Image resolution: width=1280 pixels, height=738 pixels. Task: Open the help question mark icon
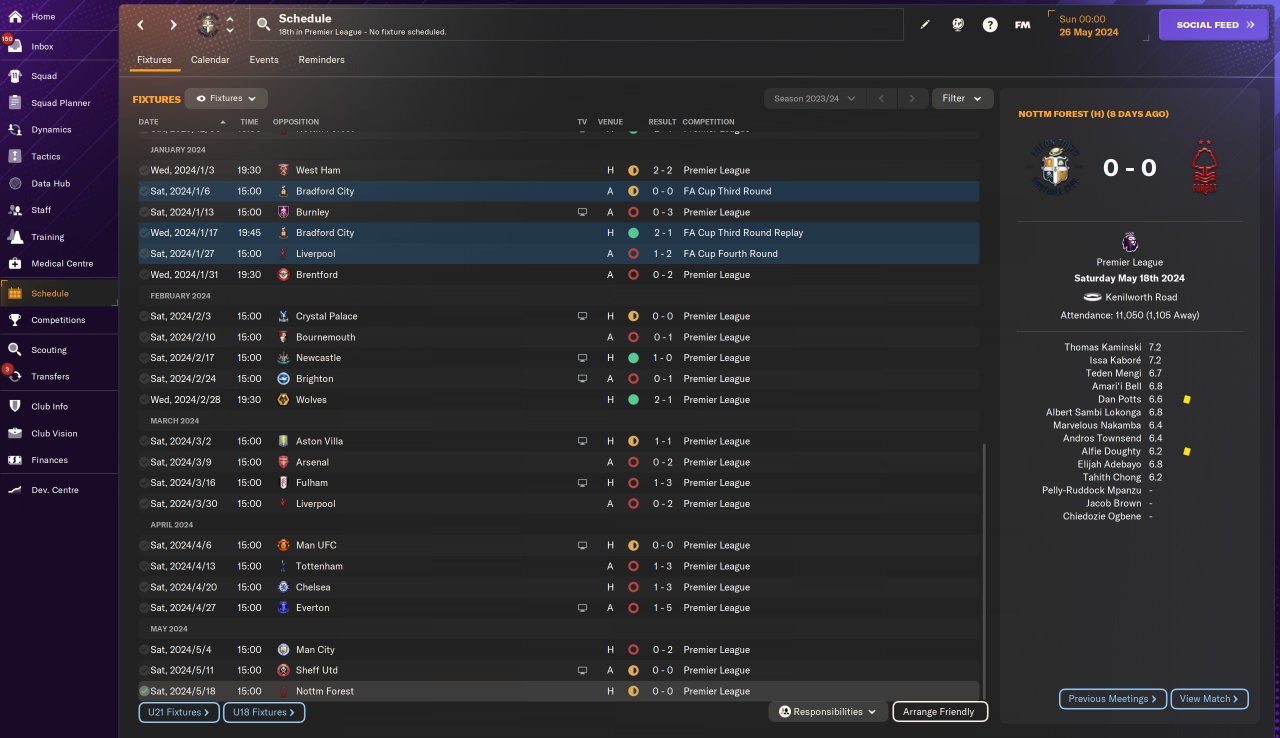tap(990, 25)
